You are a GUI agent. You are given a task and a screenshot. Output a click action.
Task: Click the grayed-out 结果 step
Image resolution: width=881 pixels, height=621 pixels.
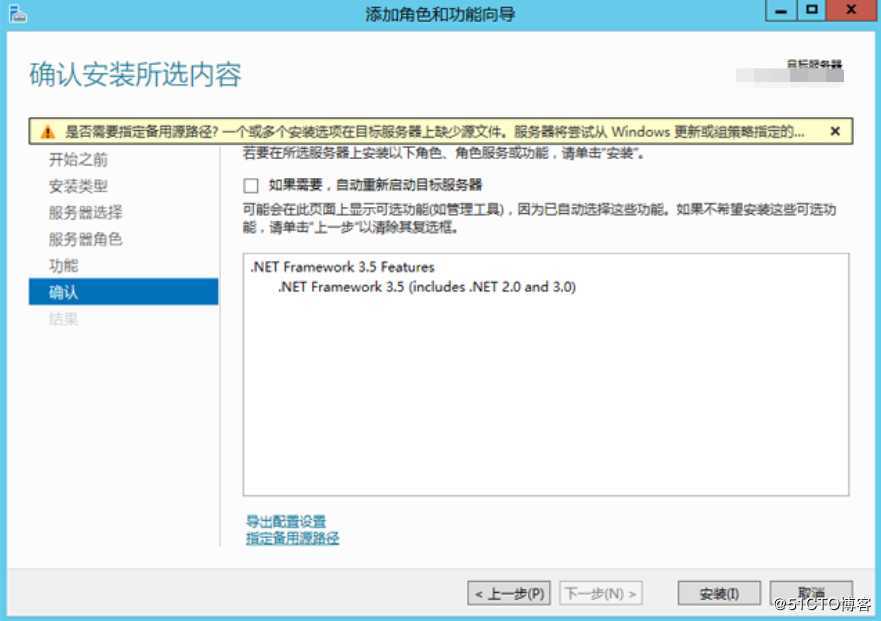[x=62, y=318]
